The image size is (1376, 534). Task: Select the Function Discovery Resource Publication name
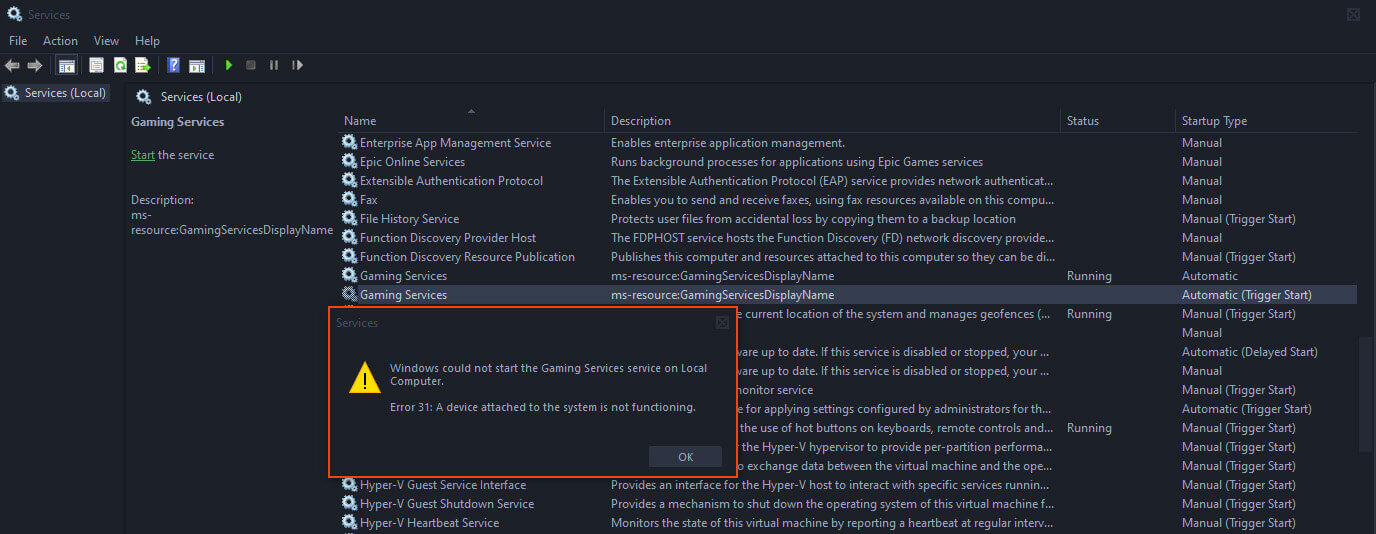[x=467, y=257]
